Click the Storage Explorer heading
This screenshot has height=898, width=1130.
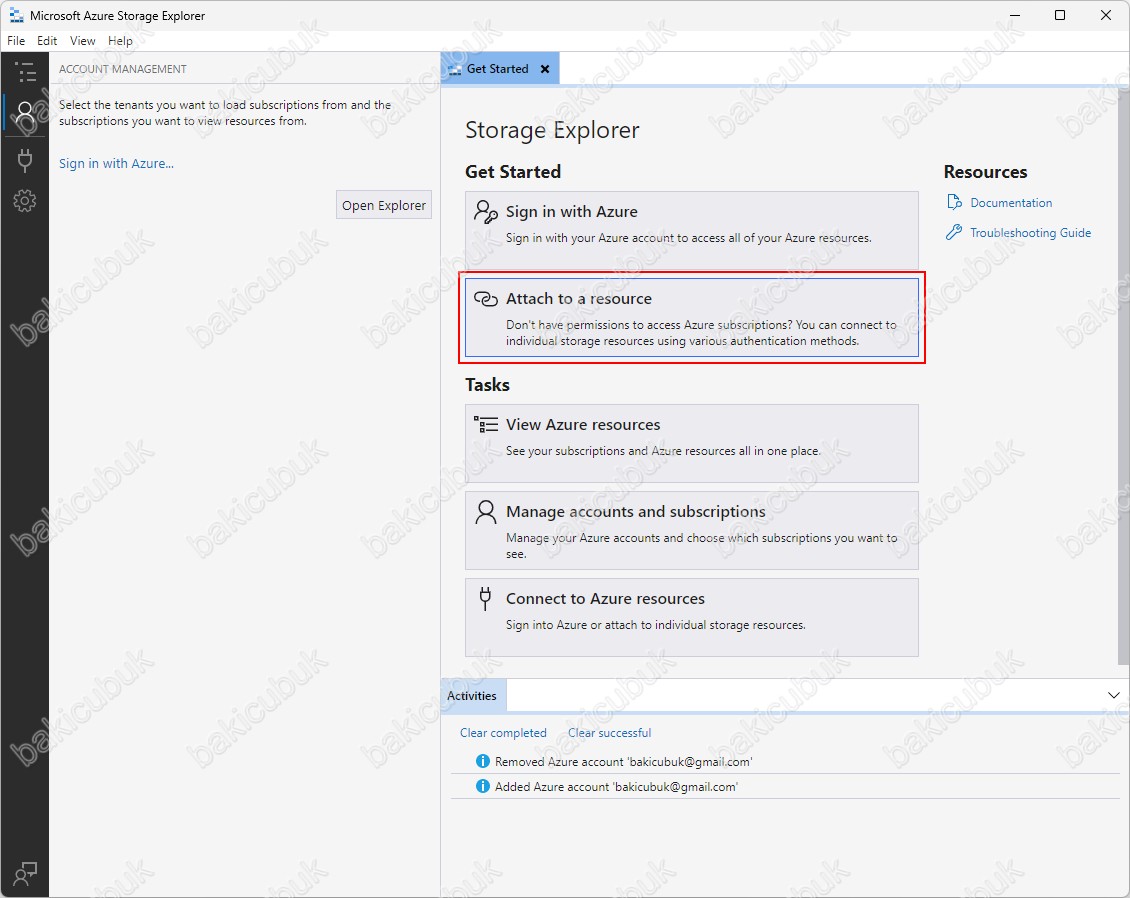(552, 130)
